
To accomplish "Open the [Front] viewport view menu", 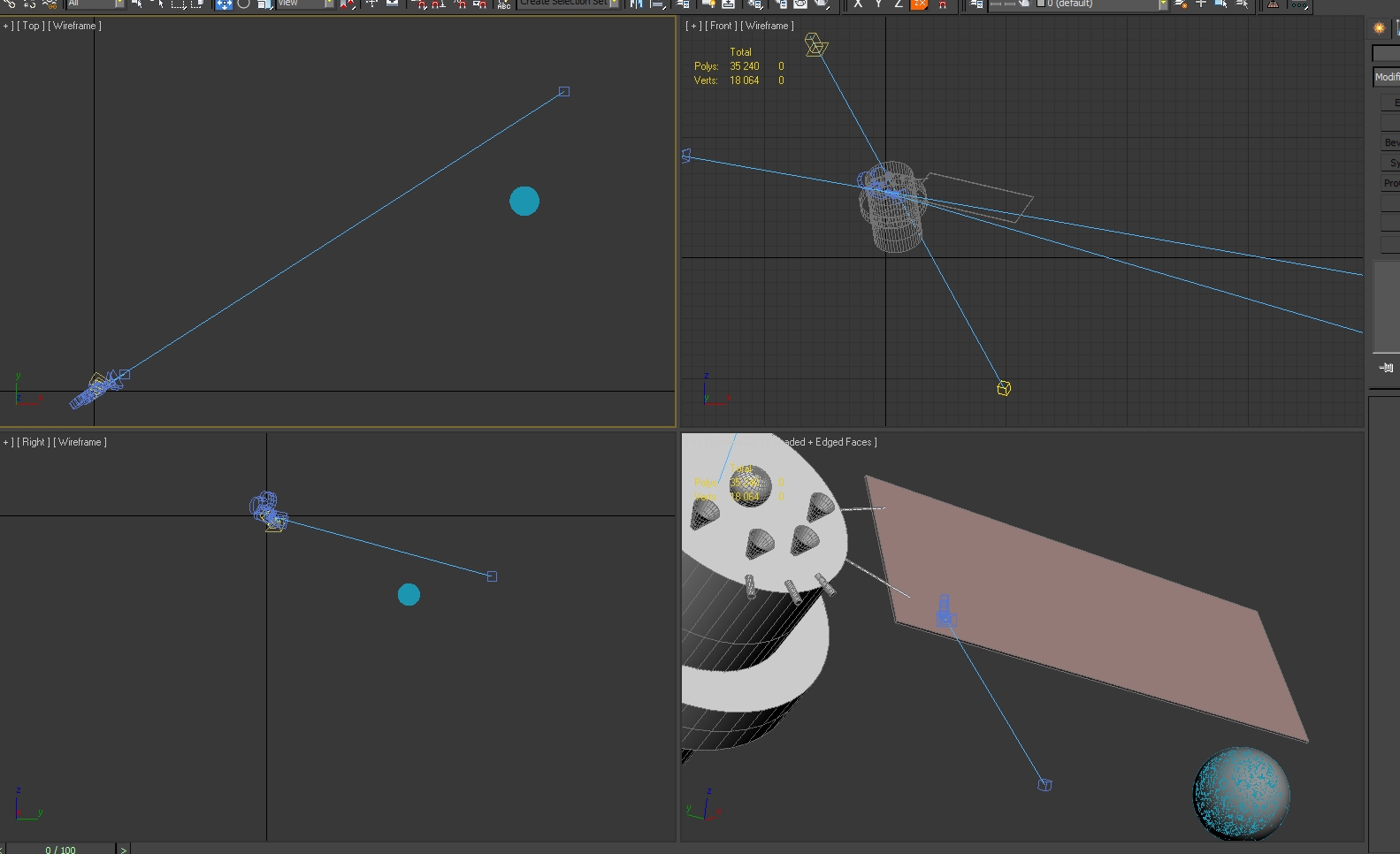I will (721, 26).
